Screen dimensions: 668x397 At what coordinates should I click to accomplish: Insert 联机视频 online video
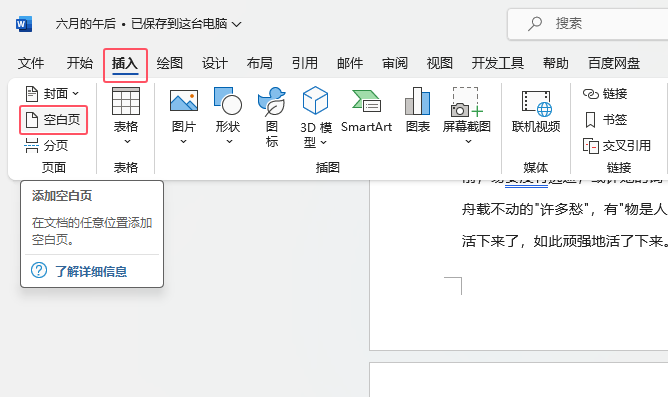[x=536, y=112]
